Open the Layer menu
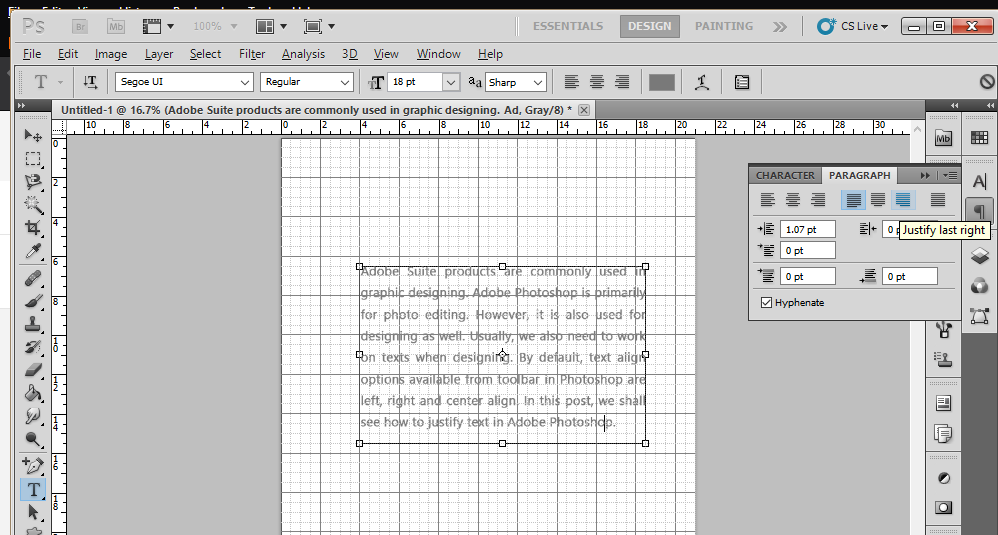This screenshot has height=535, width=998. point(158,54)
